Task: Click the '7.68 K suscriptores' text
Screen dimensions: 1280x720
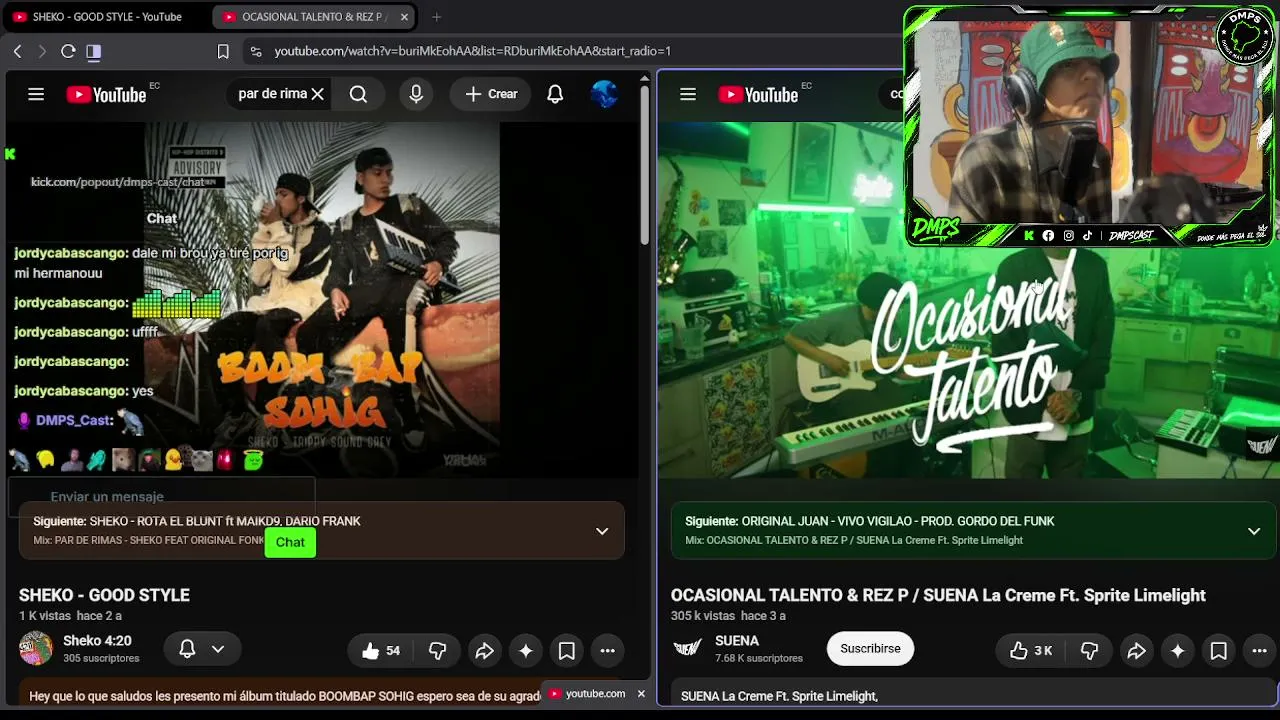Action: pyautogui.click(x=759, y=659)
